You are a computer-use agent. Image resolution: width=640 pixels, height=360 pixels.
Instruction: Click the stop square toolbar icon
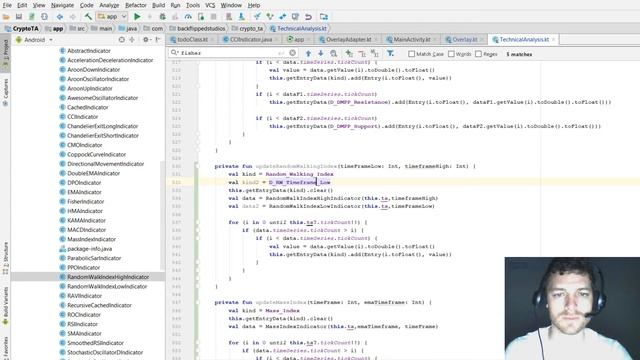213,17
